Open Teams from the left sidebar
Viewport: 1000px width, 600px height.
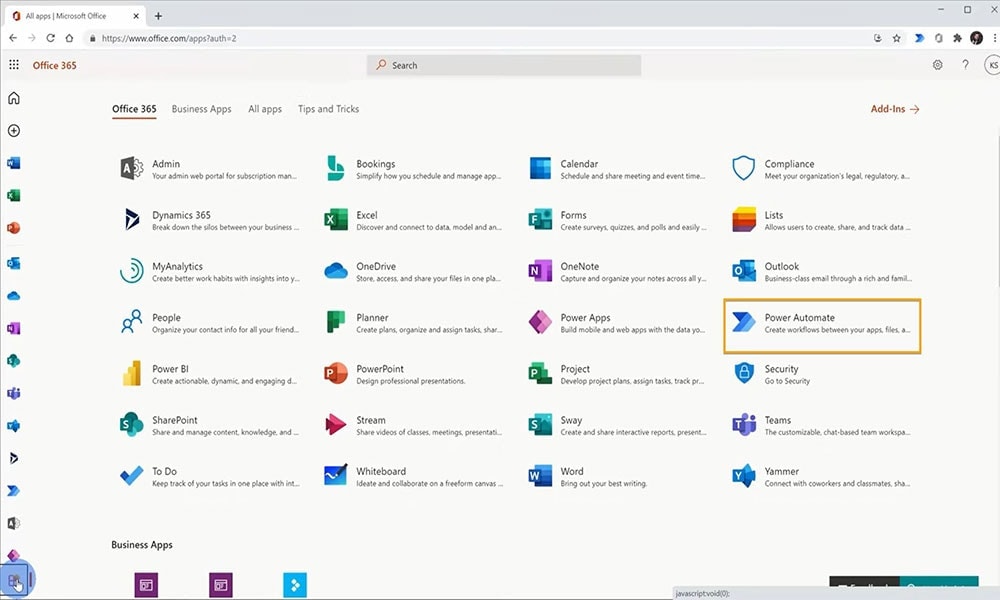click(x=14, y=393)
